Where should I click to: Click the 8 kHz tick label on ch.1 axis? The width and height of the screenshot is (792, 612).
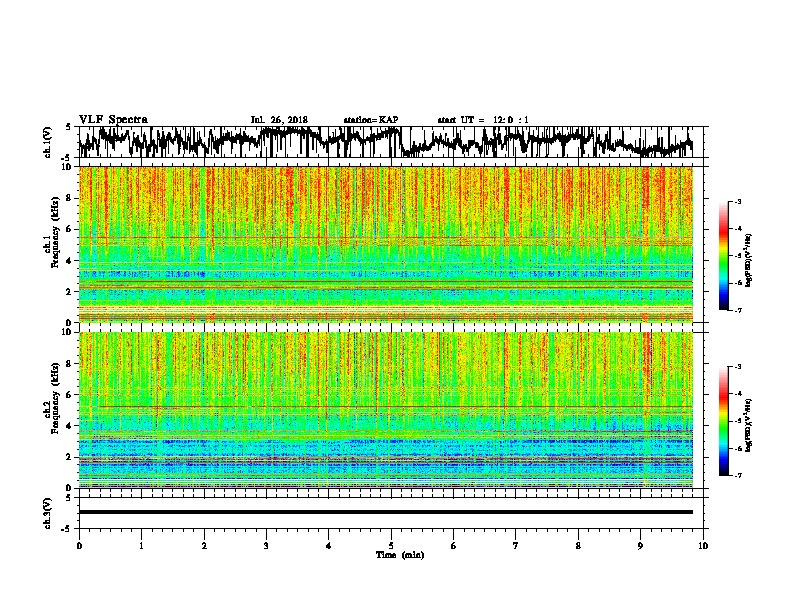tap(69, 198)
